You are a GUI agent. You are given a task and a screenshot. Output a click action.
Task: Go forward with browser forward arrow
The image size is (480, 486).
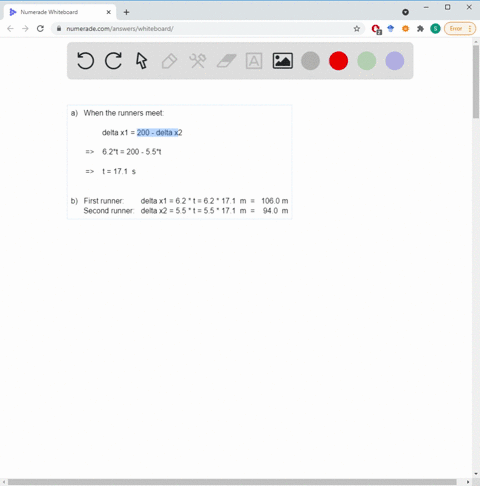pos(25,29)
